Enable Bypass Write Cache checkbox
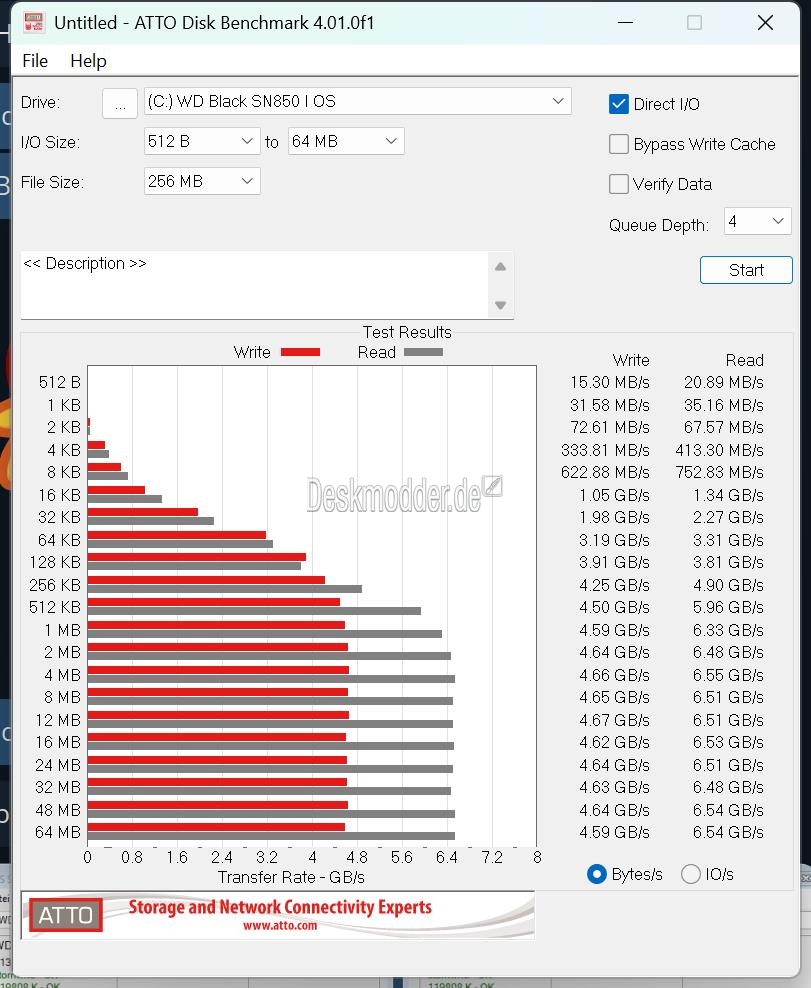Viewport: 811px width, 988px height. pos(619,144)
